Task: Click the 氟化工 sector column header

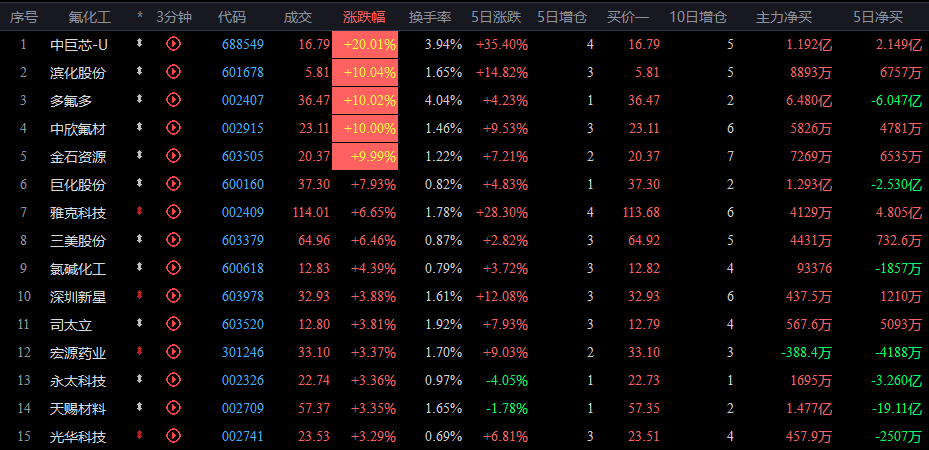Action: pos(89,17)
